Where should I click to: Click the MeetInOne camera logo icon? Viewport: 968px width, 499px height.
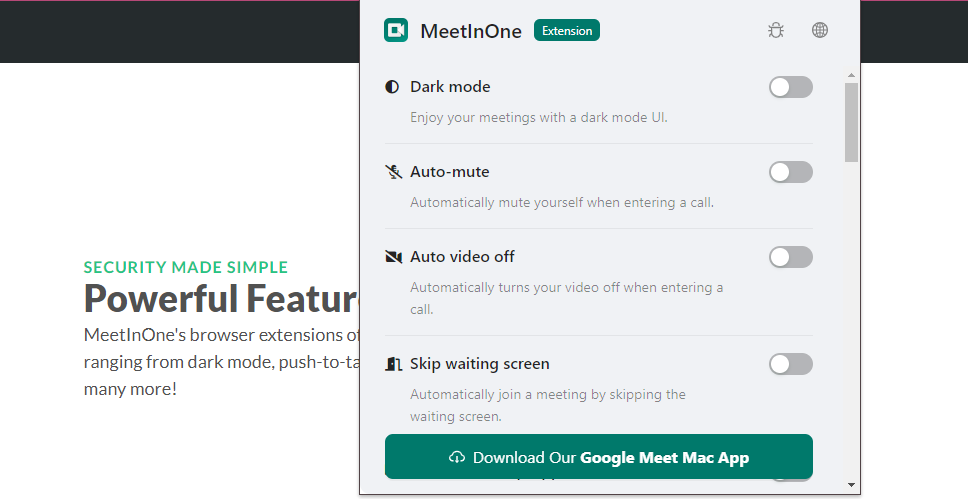click(x=396, y=30)
